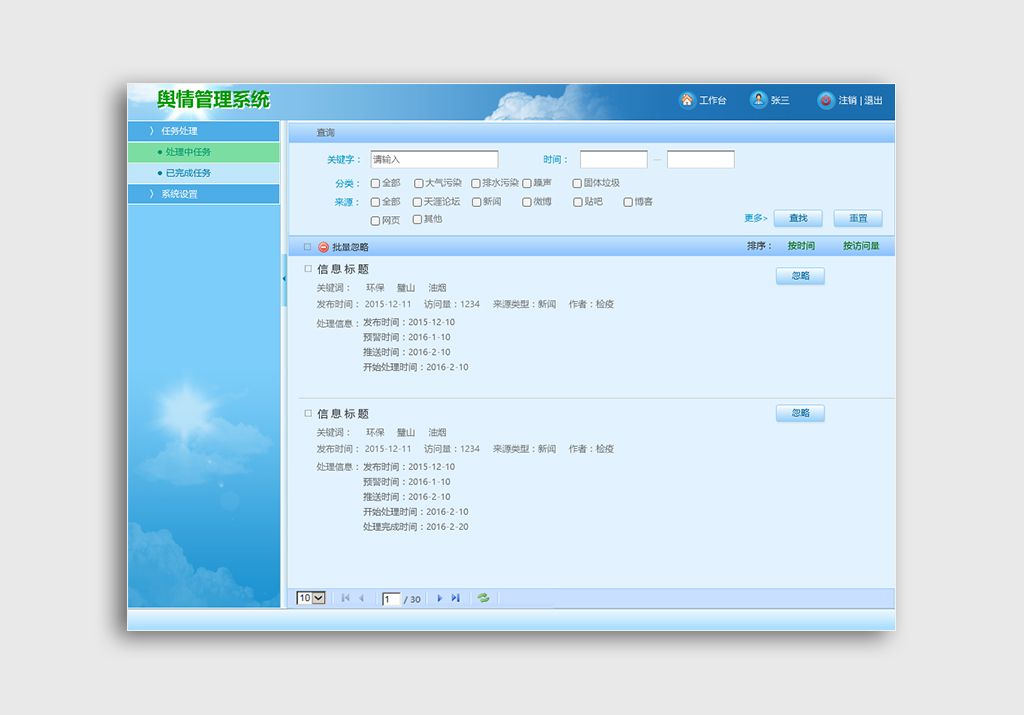Open the title of the first 信息标题 entry
The height and width of the screenshot is (715, 1024).
pos(343,269)
